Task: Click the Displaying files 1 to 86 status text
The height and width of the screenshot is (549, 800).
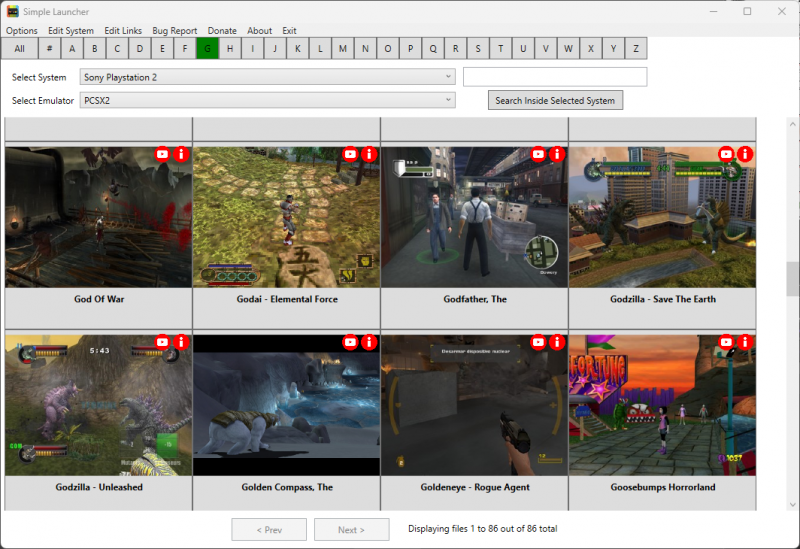Action: 482,529
